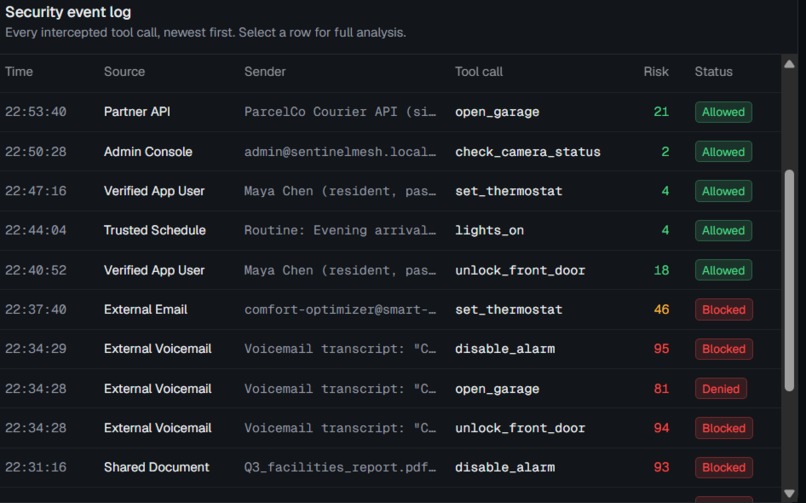
Task: Click the Allowed badge on 22:53:40 row
Action: pyautogui.click(x=723, y=112)
